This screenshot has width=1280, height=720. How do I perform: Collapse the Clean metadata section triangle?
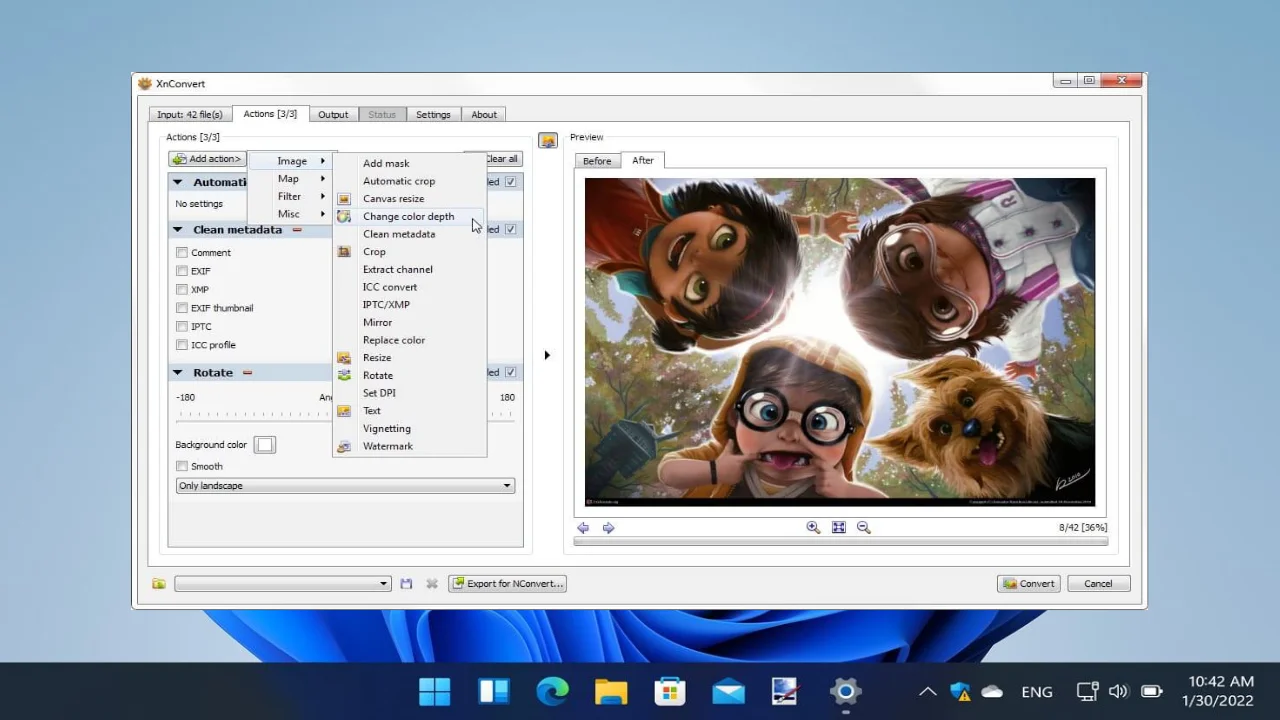point(178,230)
